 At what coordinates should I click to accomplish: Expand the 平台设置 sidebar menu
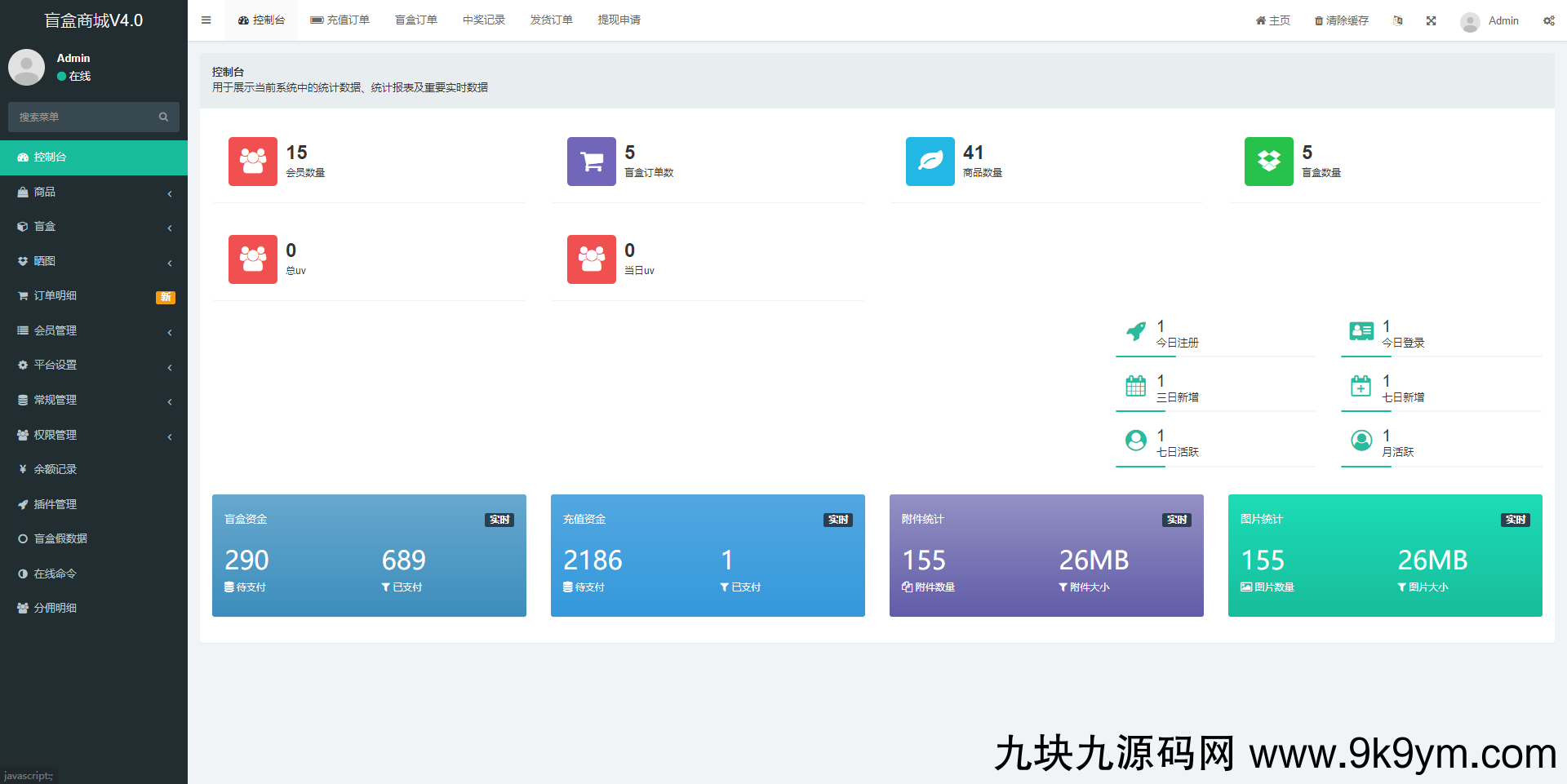tap(94, 365)
